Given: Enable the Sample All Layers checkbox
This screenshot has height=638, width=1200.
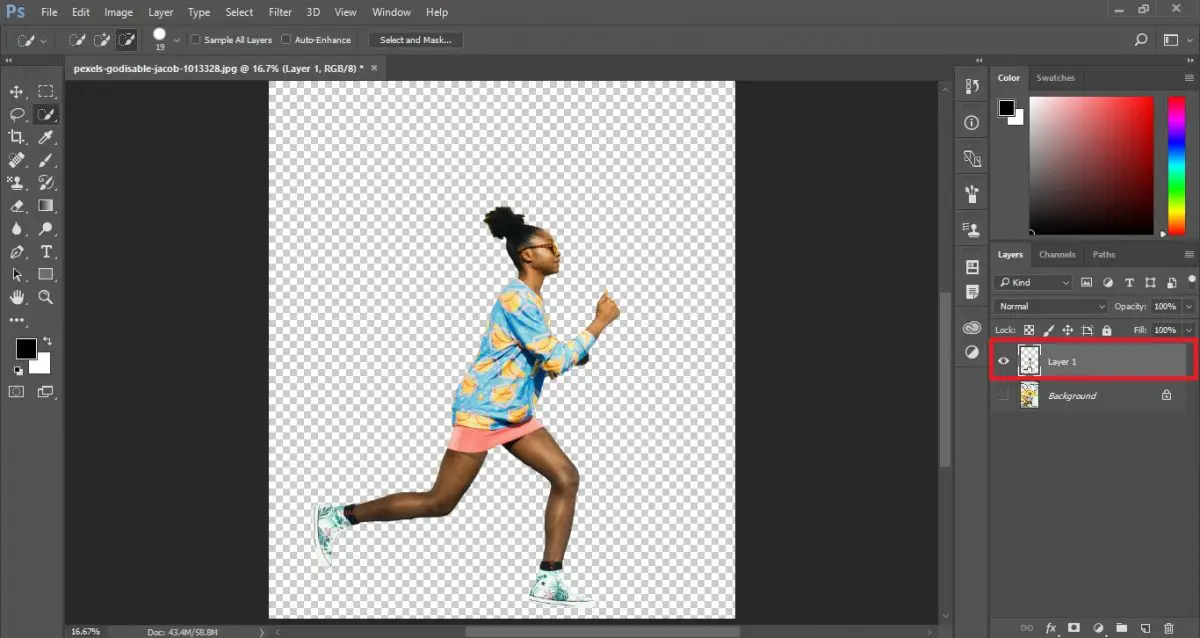Looking at the screenshot, I should click(x=196, y=39).
